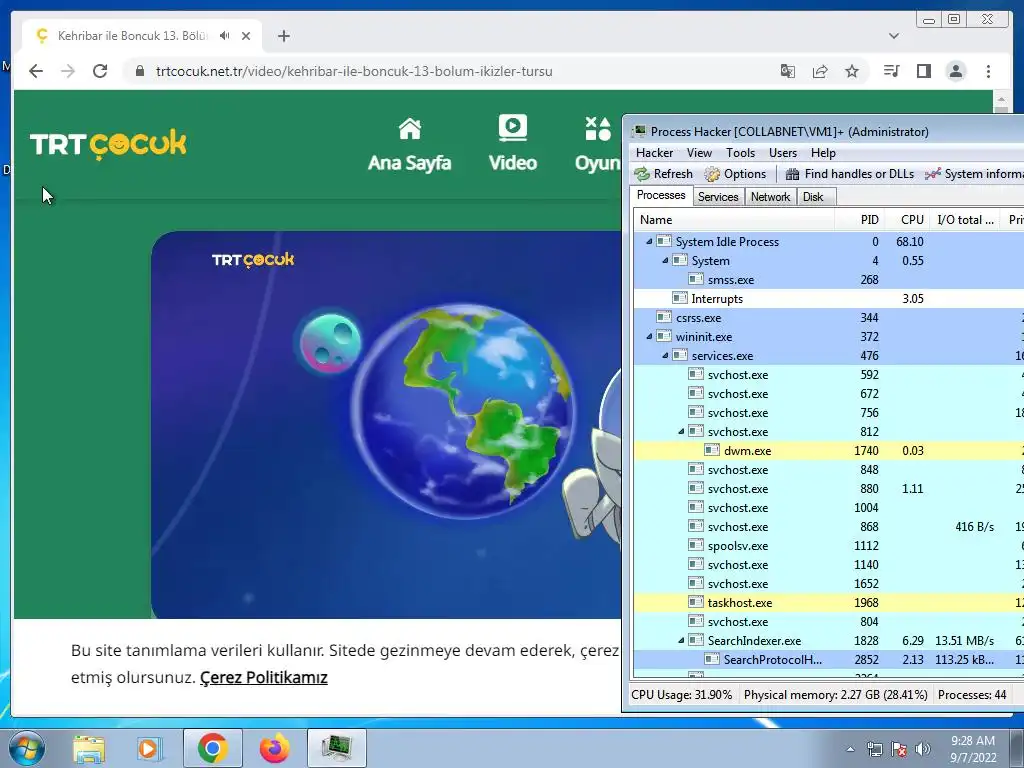The width and height of the screenshot is (1024, 768).
Task: Open a new Chrome tab
Action: pos(283,36)
